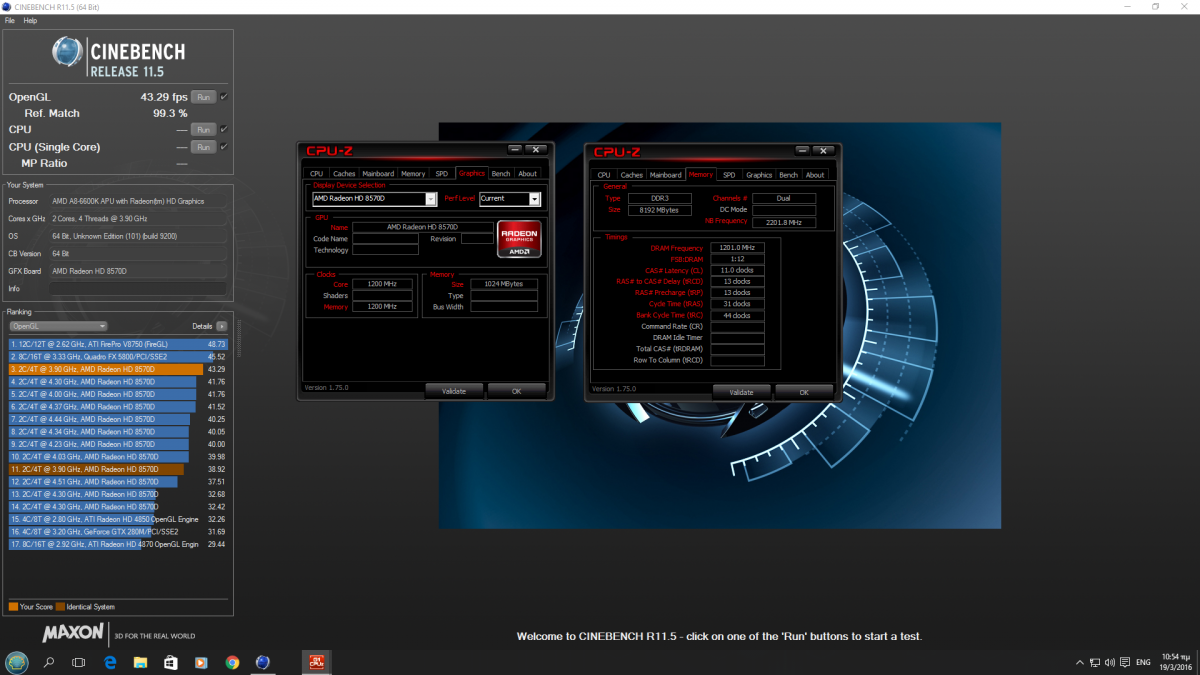
Task: Toggle the CPU test checkbox
Action: click(x=224, y=129)
